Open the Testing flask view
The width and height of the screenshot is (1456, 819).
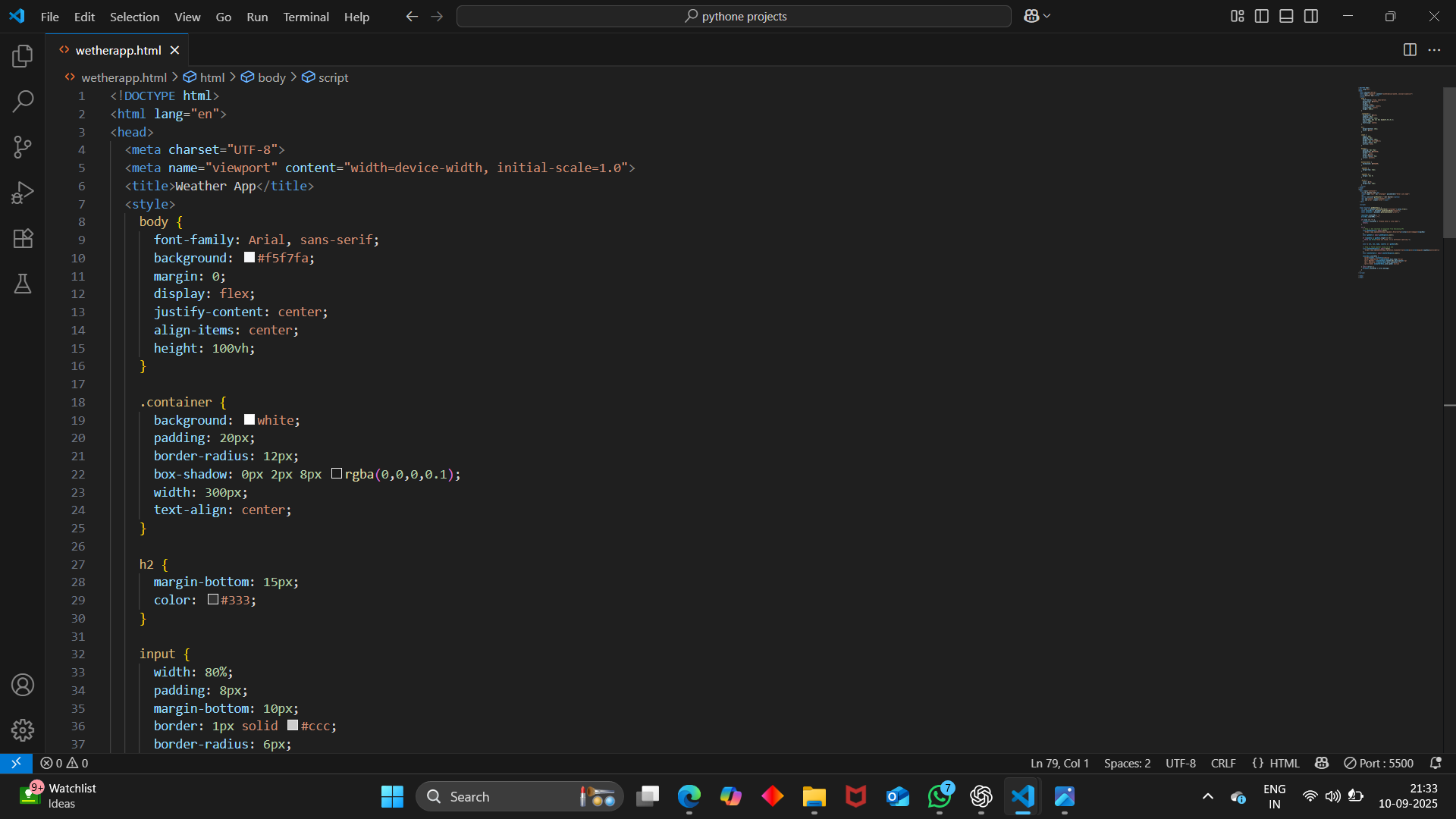pos(23,284)
